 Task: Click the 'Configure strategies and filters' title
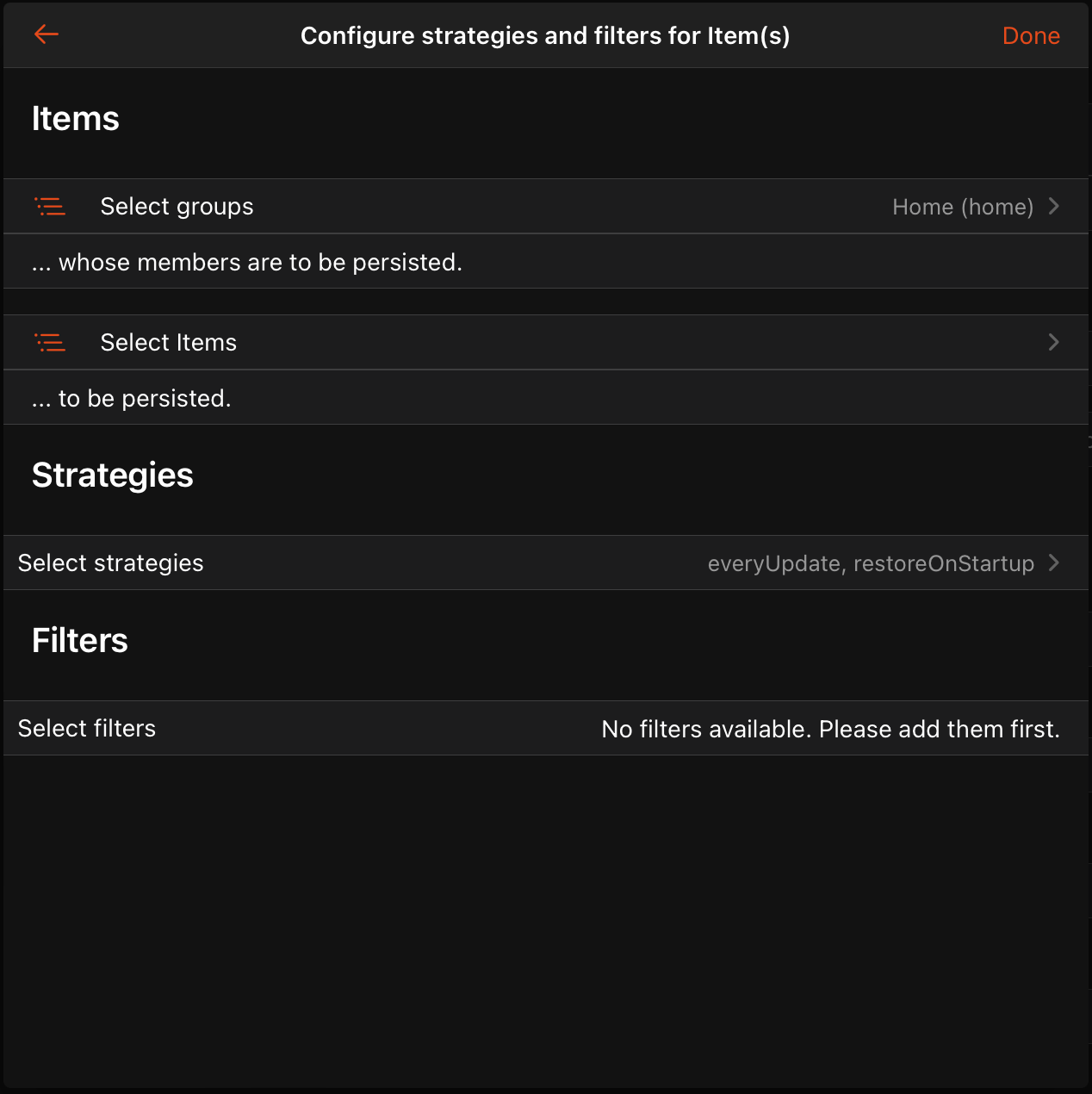pos(545,36)
